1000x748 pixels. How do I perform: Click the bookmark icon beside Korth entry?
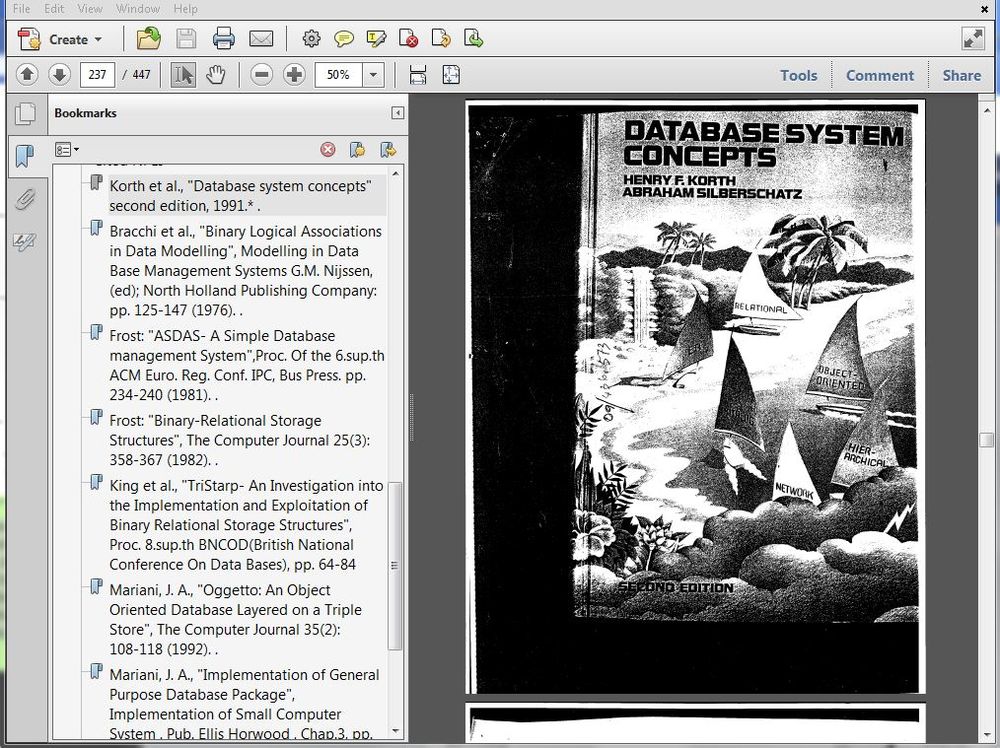tap(96, 184)
